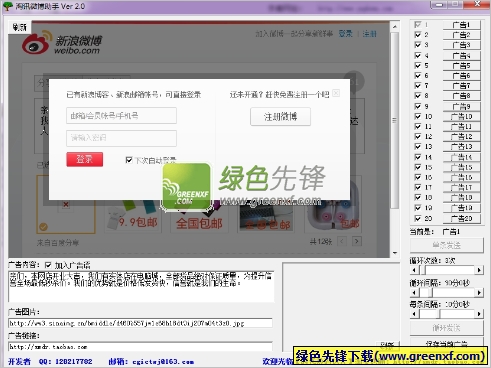The image size is (491, 368).
Task: Click the 刷新 refresh tab
Action: 19,27
